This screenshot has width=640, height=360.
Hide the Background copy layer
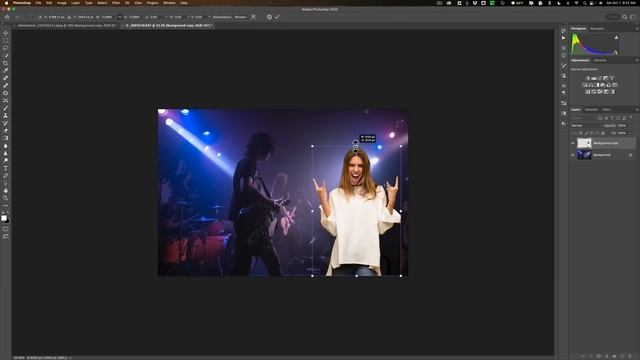[573, 143]
